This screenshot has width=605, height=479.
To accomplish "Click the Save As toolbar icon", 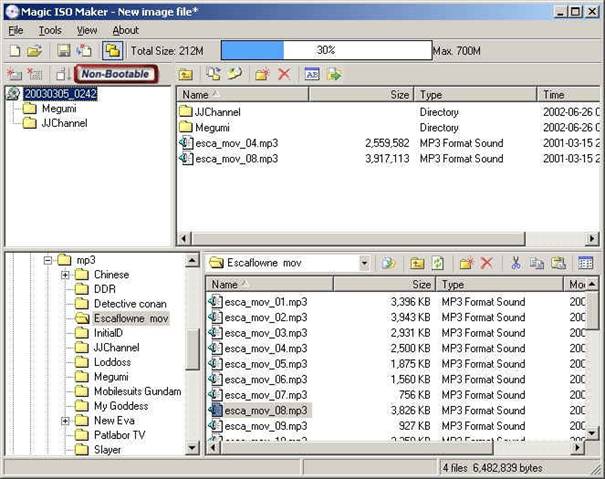I will point(84,51).
